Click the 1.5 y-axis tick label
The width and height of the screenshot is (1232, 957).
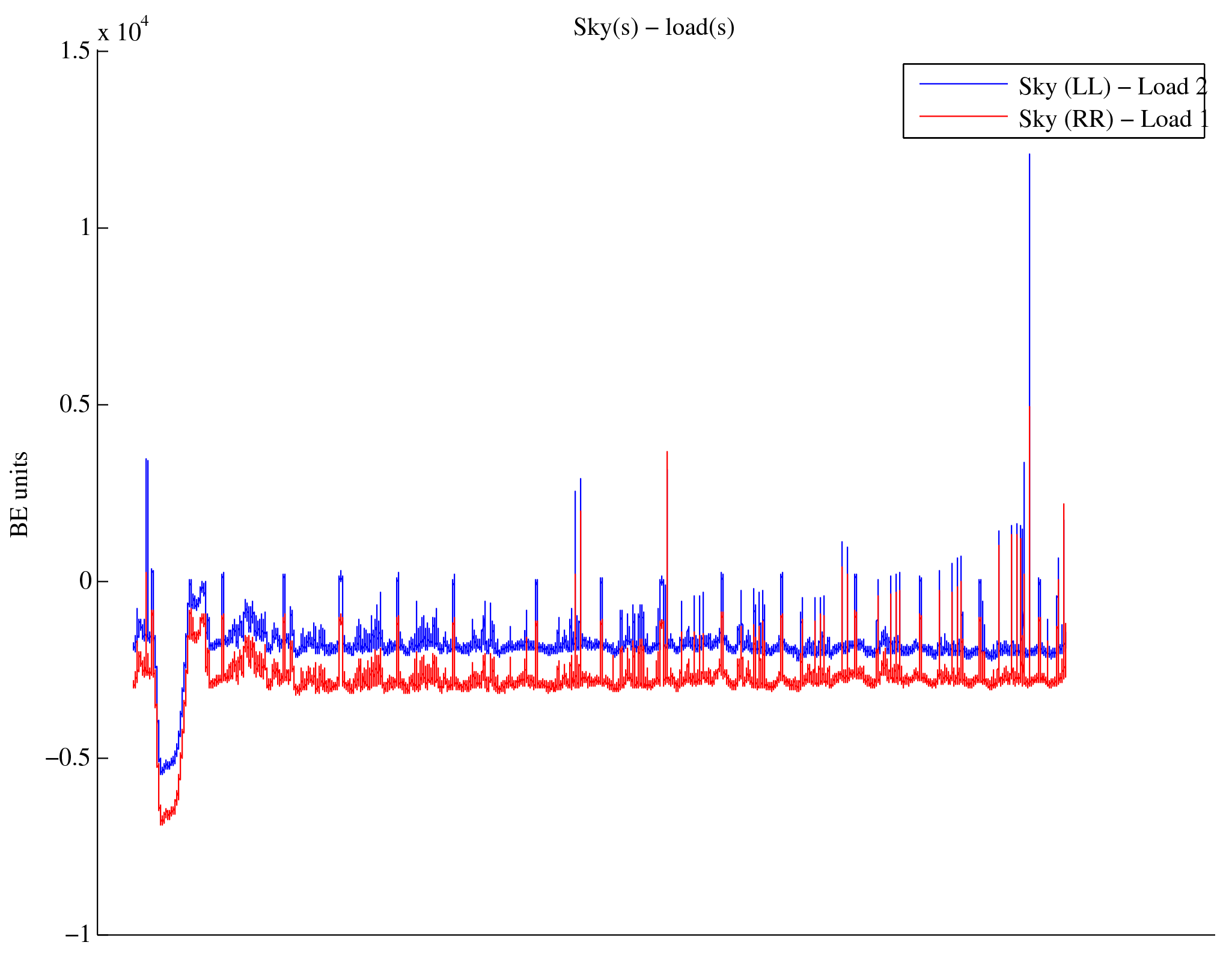tap(75, 51)
